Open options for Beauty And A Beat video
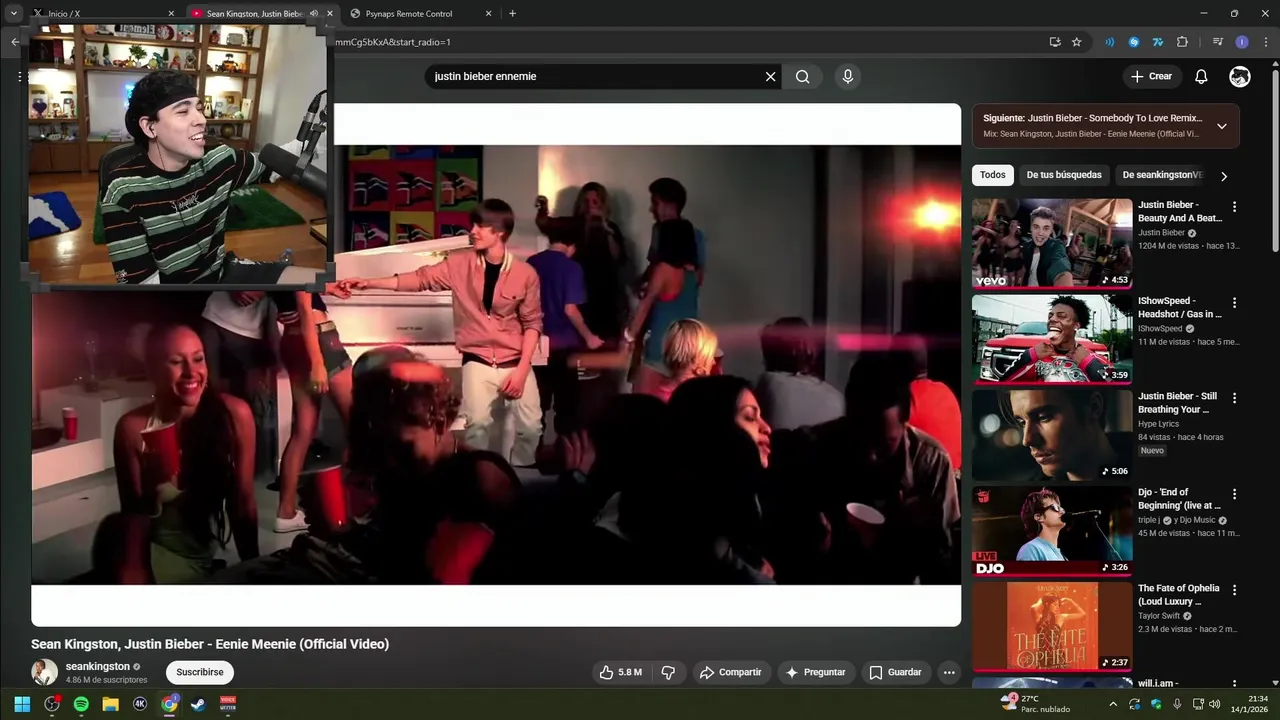 pyautogui.click(x=1234, y=207)
